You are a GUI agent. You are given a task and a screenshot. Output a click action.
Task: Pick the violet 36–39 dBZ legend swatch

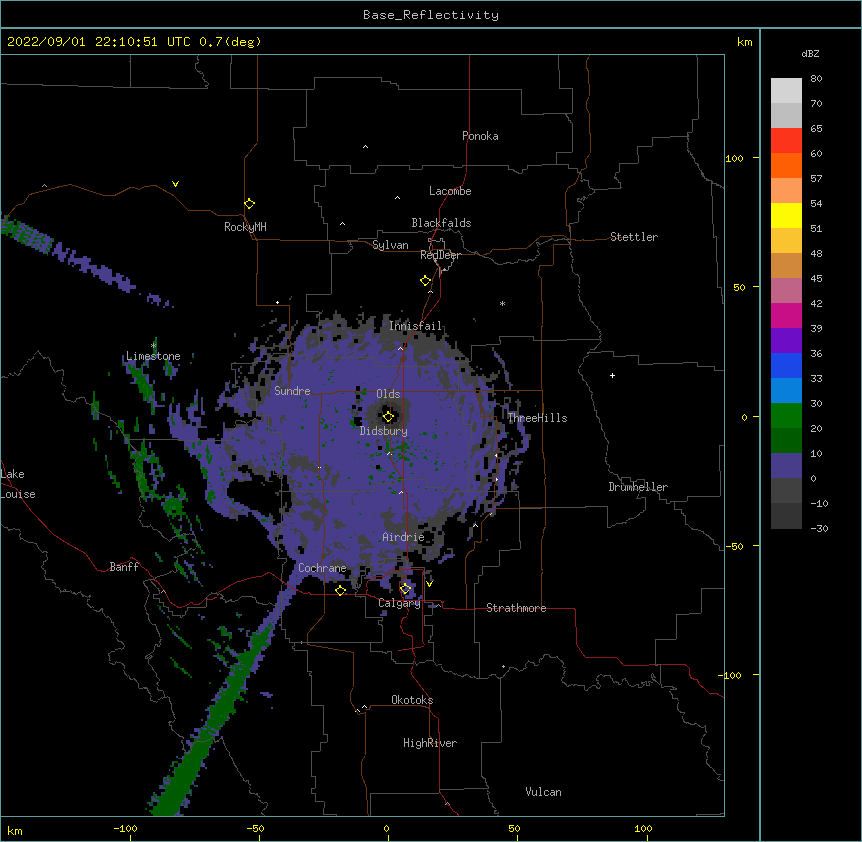786,341
